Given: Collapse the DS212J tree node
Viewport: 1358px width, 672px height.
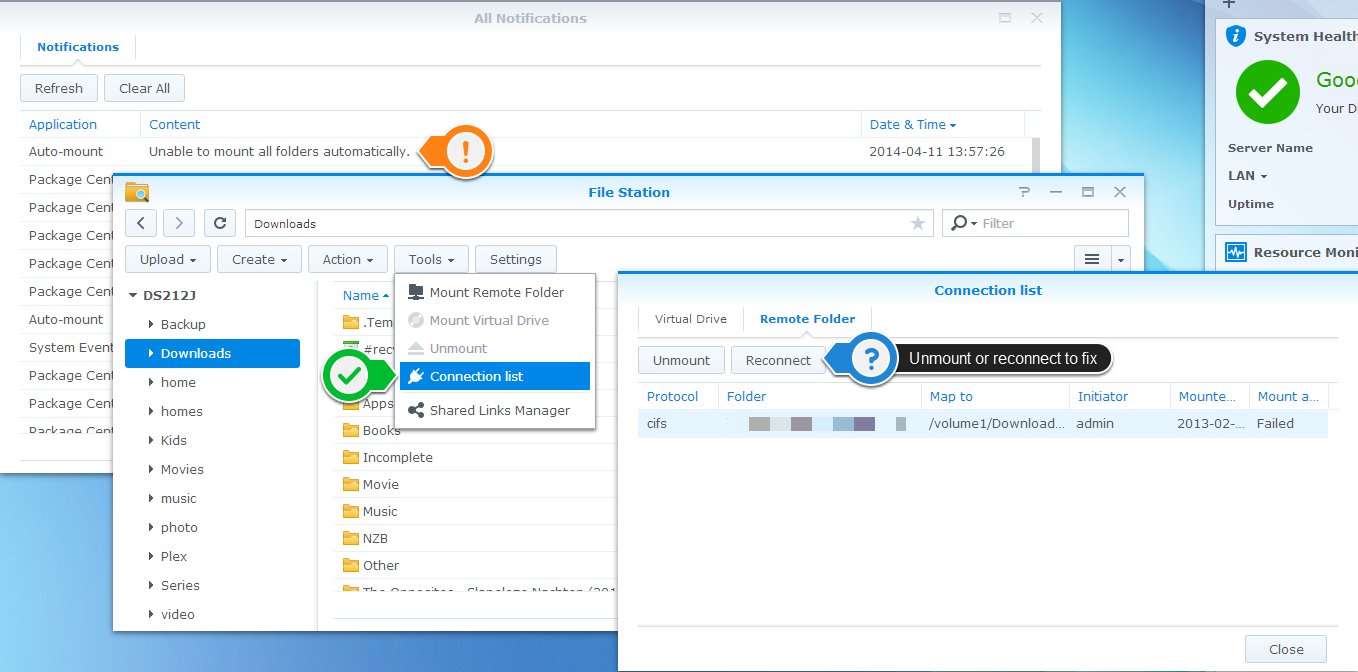Looking at the screenshot, I should (x=134, y=296).
